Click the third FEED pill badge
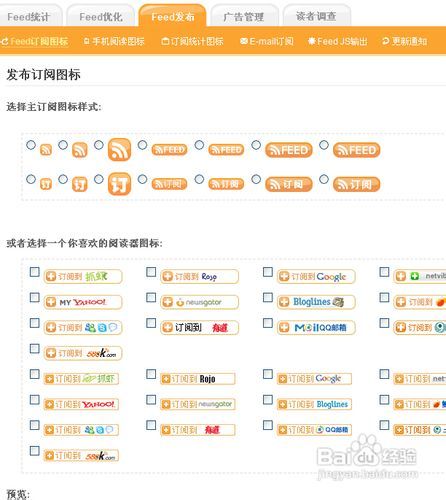The width and height of the screenshot is (446, 500). [x=289, y=150]
